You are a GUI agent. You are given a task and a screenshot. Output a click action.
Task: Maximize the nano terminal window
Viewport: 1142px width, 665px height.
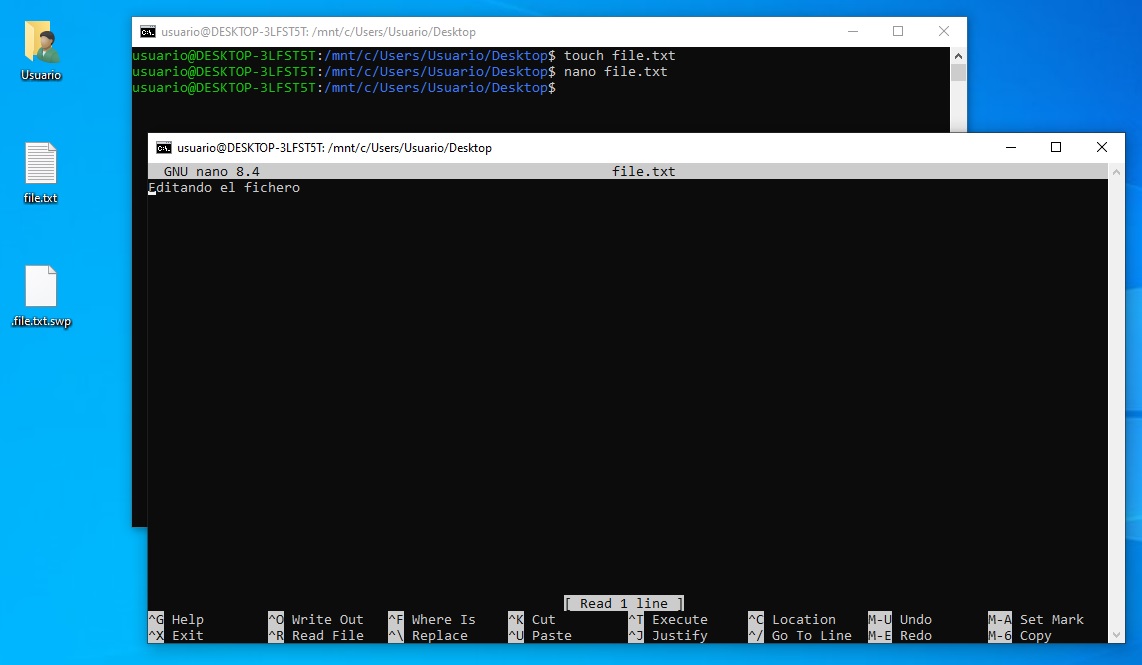1056,148
